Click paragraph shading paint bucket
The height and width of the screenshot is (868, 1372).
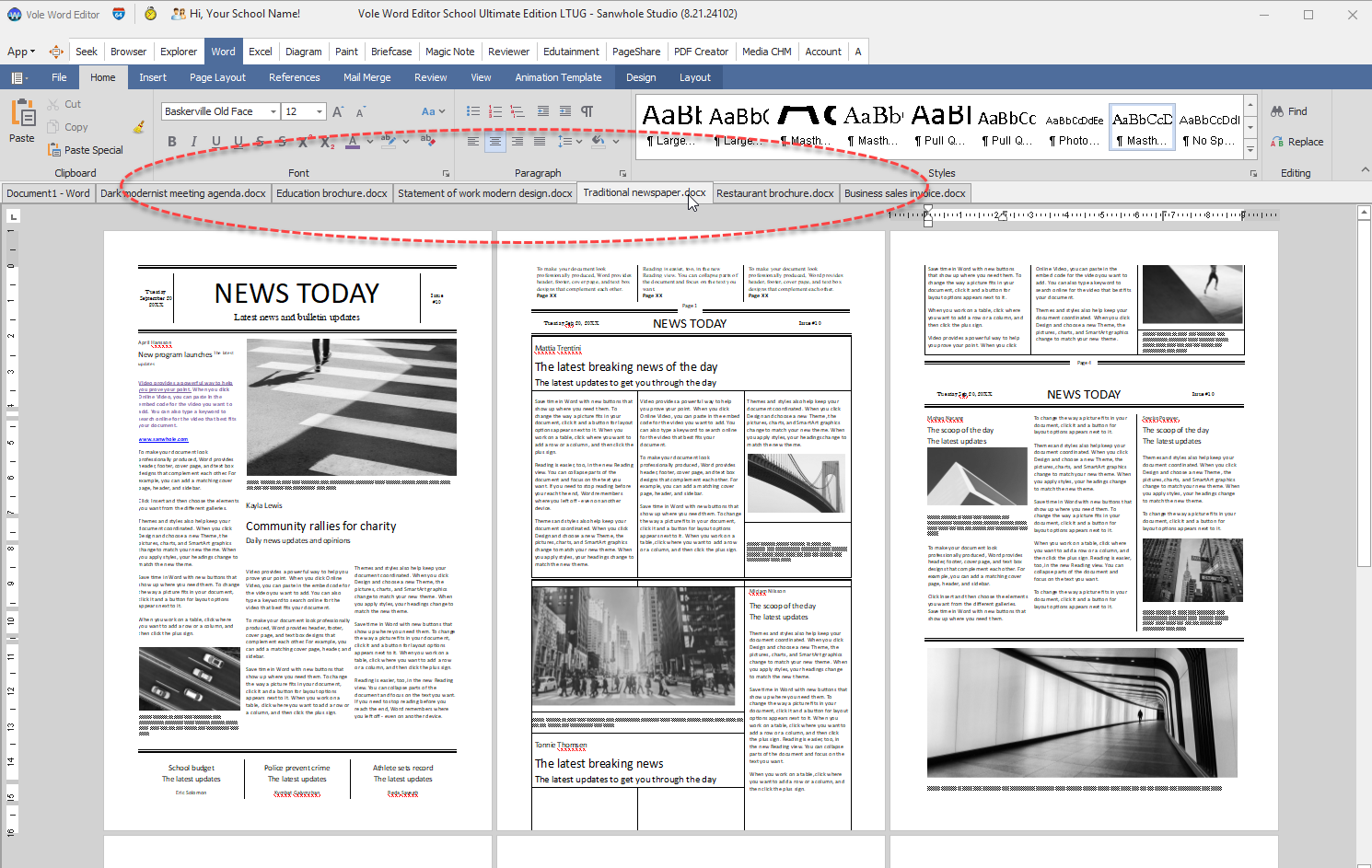(x=598, y=141)
